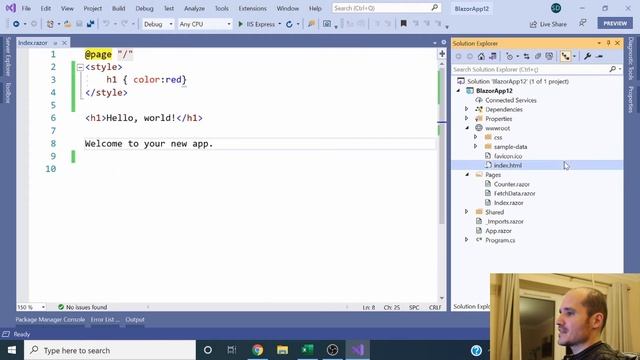640x360 pixels.
Task: Click the Save All toolbar icon
Action: tap(90, 24)
